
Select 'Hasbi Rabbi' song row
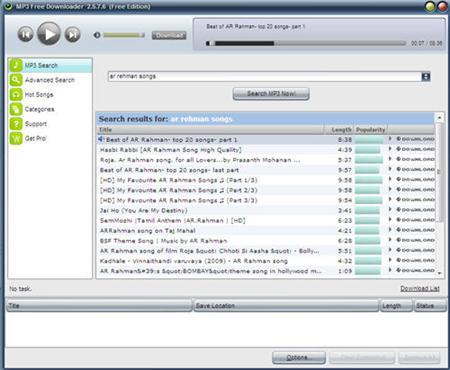point(266,150)
